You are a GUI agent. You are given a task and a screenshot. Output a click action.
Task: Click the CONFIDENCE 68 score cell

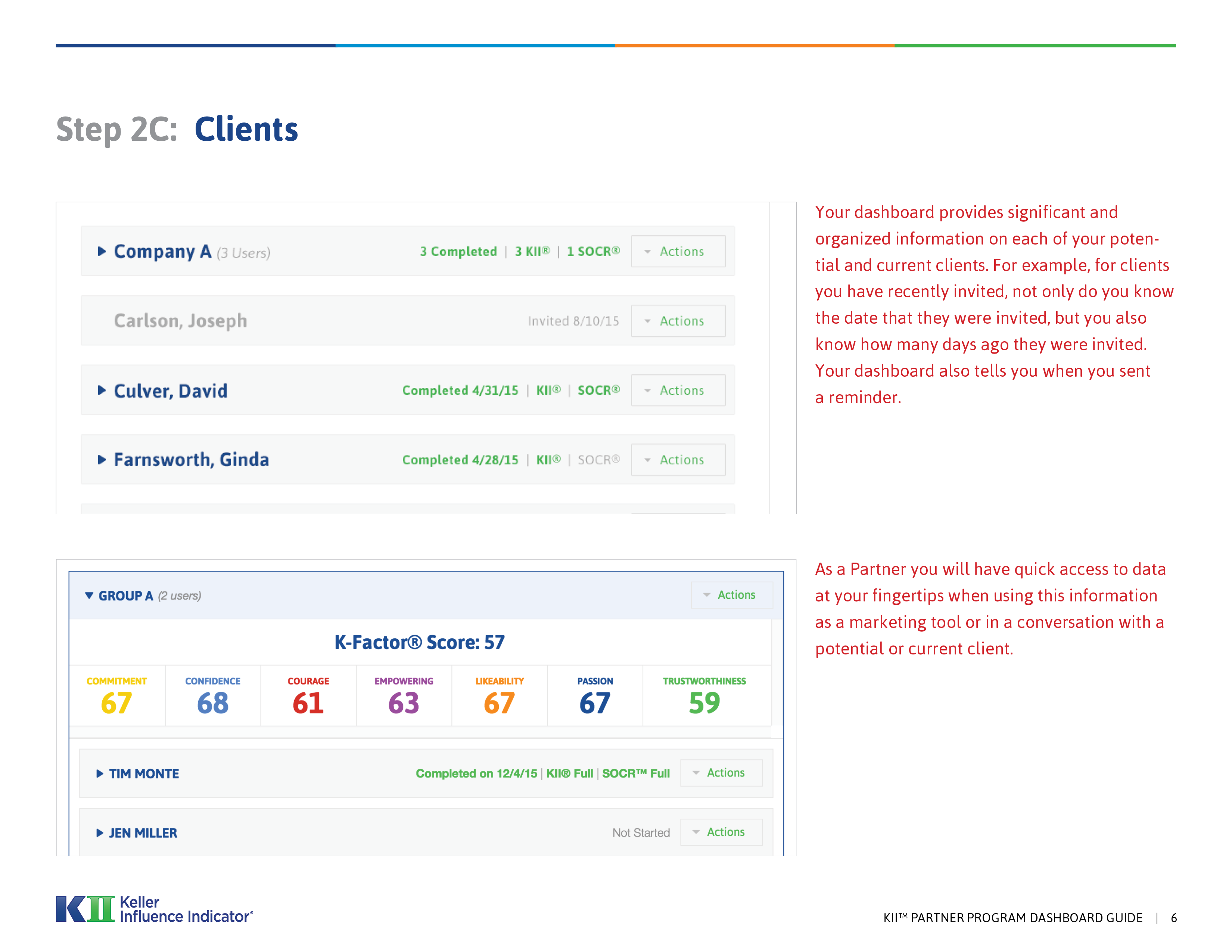point(213,696)
